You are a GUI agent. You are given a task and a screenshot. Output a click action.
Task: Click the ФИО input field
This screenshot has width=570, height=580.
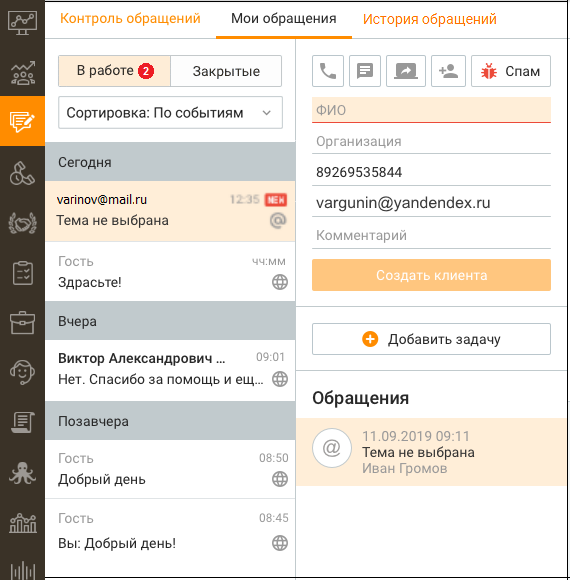click(431, 110)
